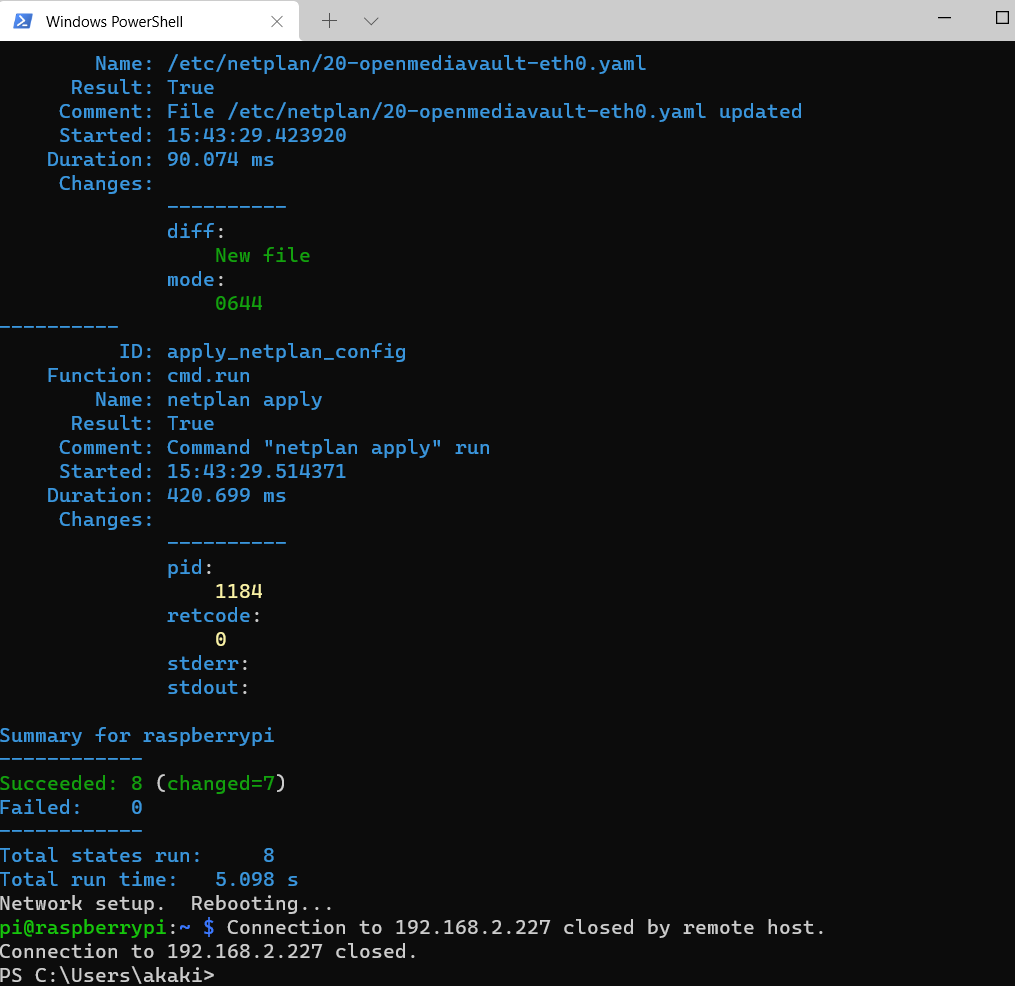Click 'Result: True' under netplan apply

(142, 423)
